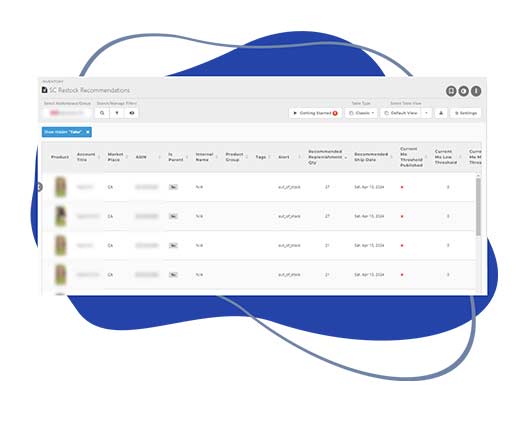The height and width of the screenshot is (429, 527).
Task: Toggle the eye visibility filter icon
Action: tap(132, 113)
